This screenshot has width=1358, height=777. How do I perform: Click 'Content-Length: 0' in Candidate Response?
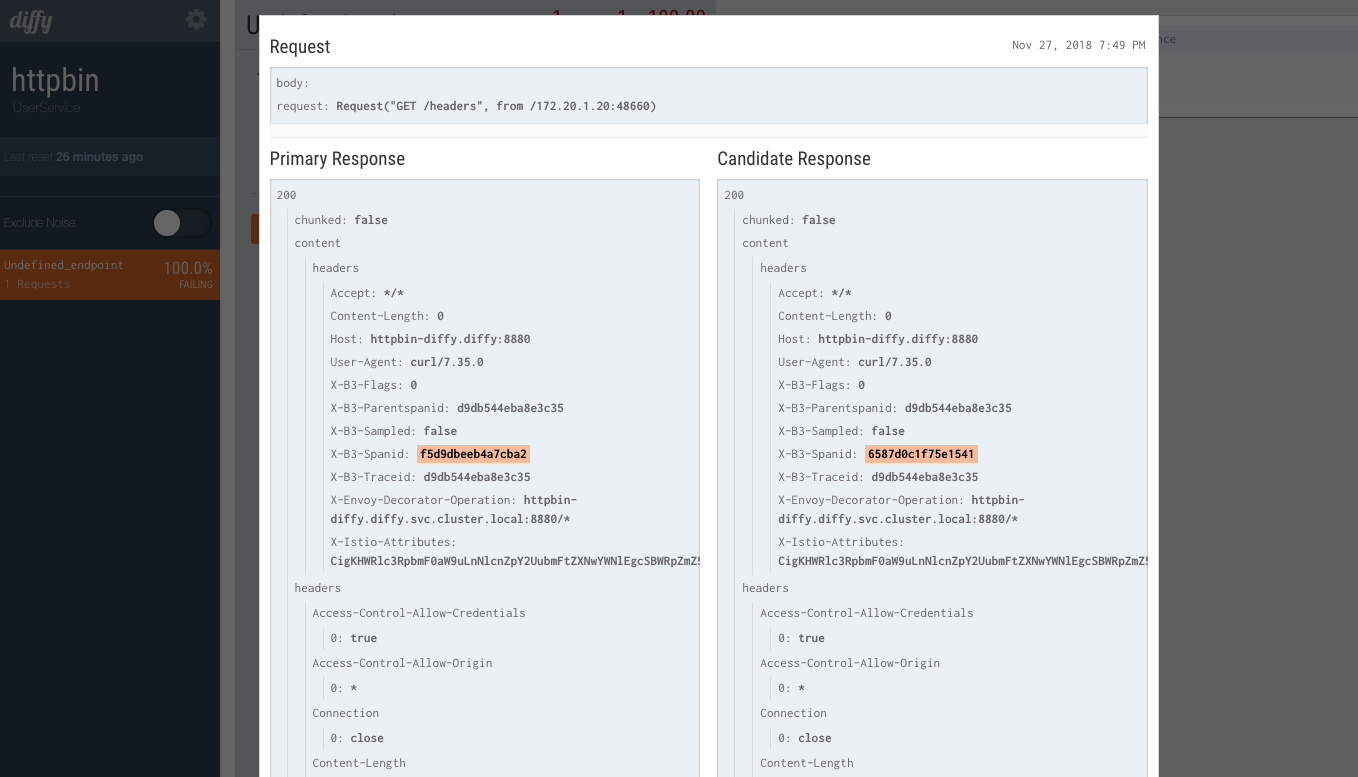(835, 316)
